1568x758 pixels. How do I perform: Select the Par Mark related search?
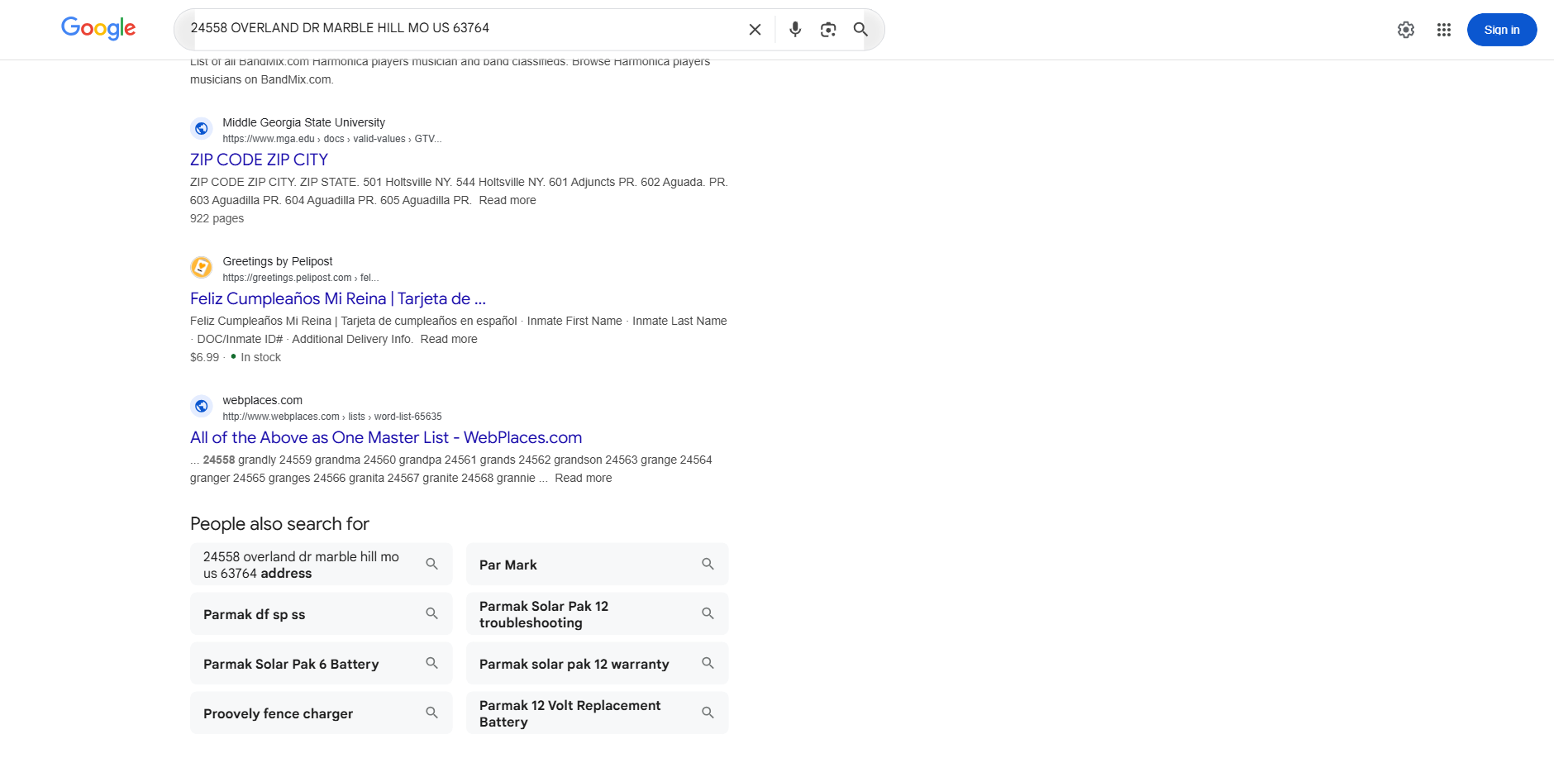click(x=597, y=565)
